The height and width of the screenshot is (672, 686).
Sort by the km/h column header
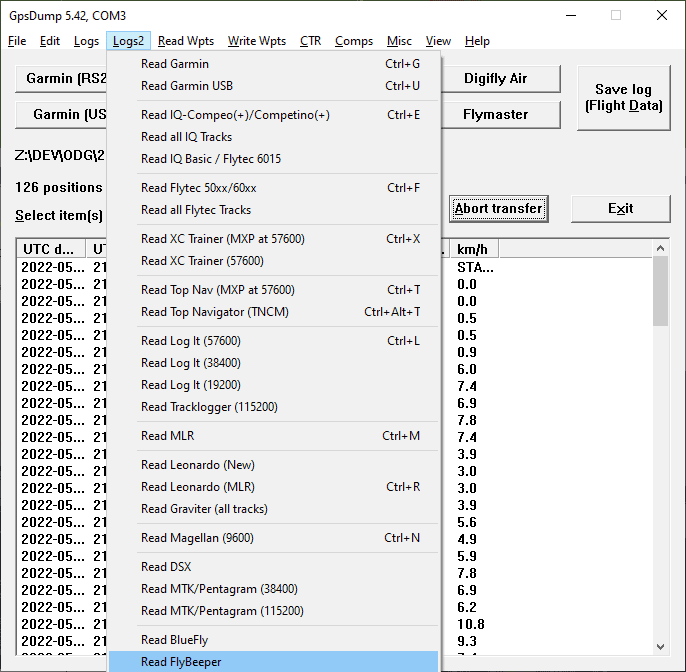[x=474, y=249]
